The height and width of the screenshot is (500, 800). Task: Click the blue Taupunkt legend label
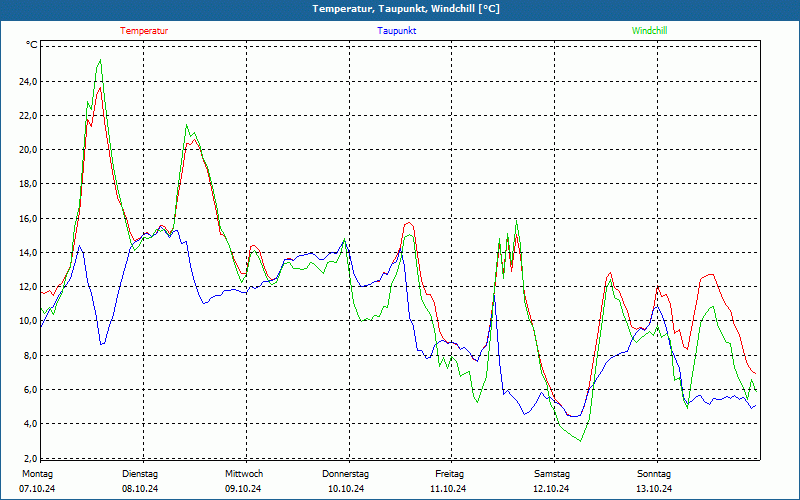point(396,31)
